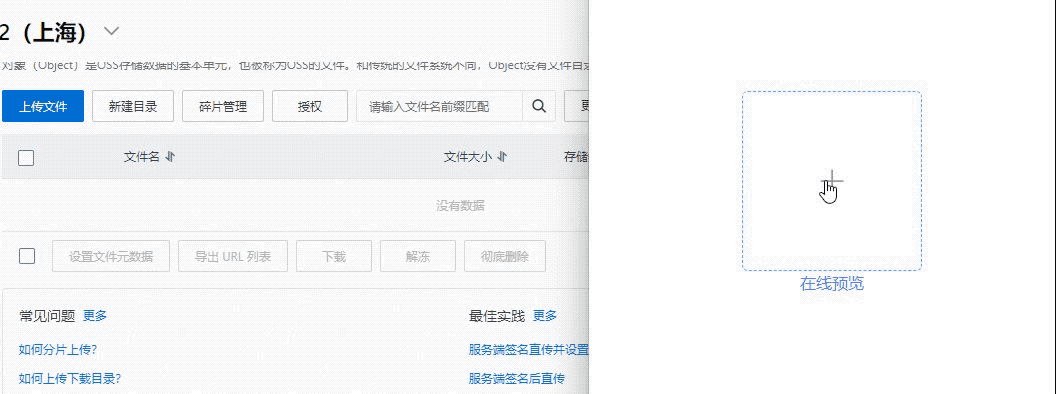Screen dimensions: 1056x394
Task: Open 碎片管理 fragment management
Action: (223, 106)
